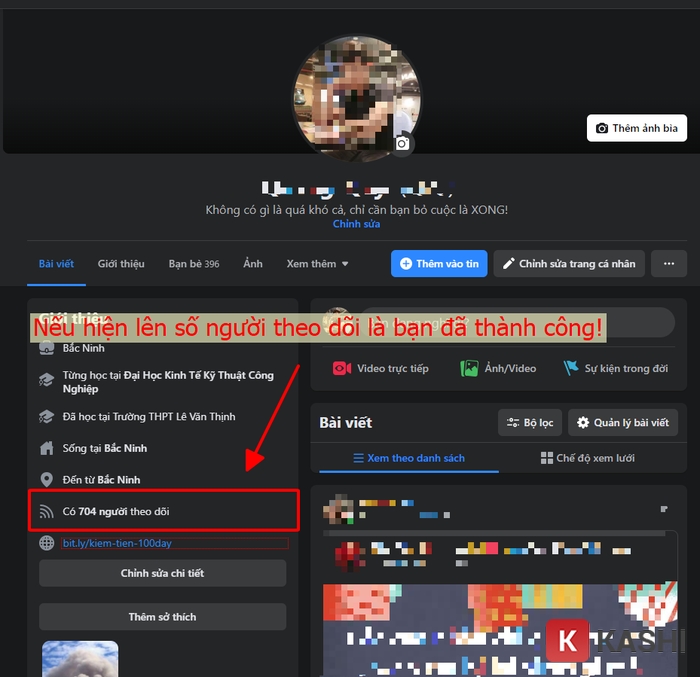Expand the Xem thêm dropdown

(x=317, y=264)
